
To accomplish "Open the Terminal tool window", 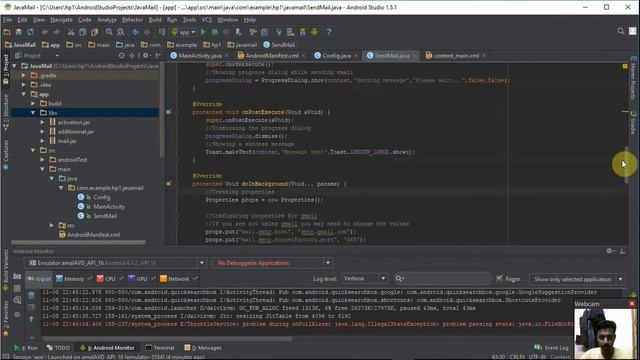I will (x=160, y=348).
